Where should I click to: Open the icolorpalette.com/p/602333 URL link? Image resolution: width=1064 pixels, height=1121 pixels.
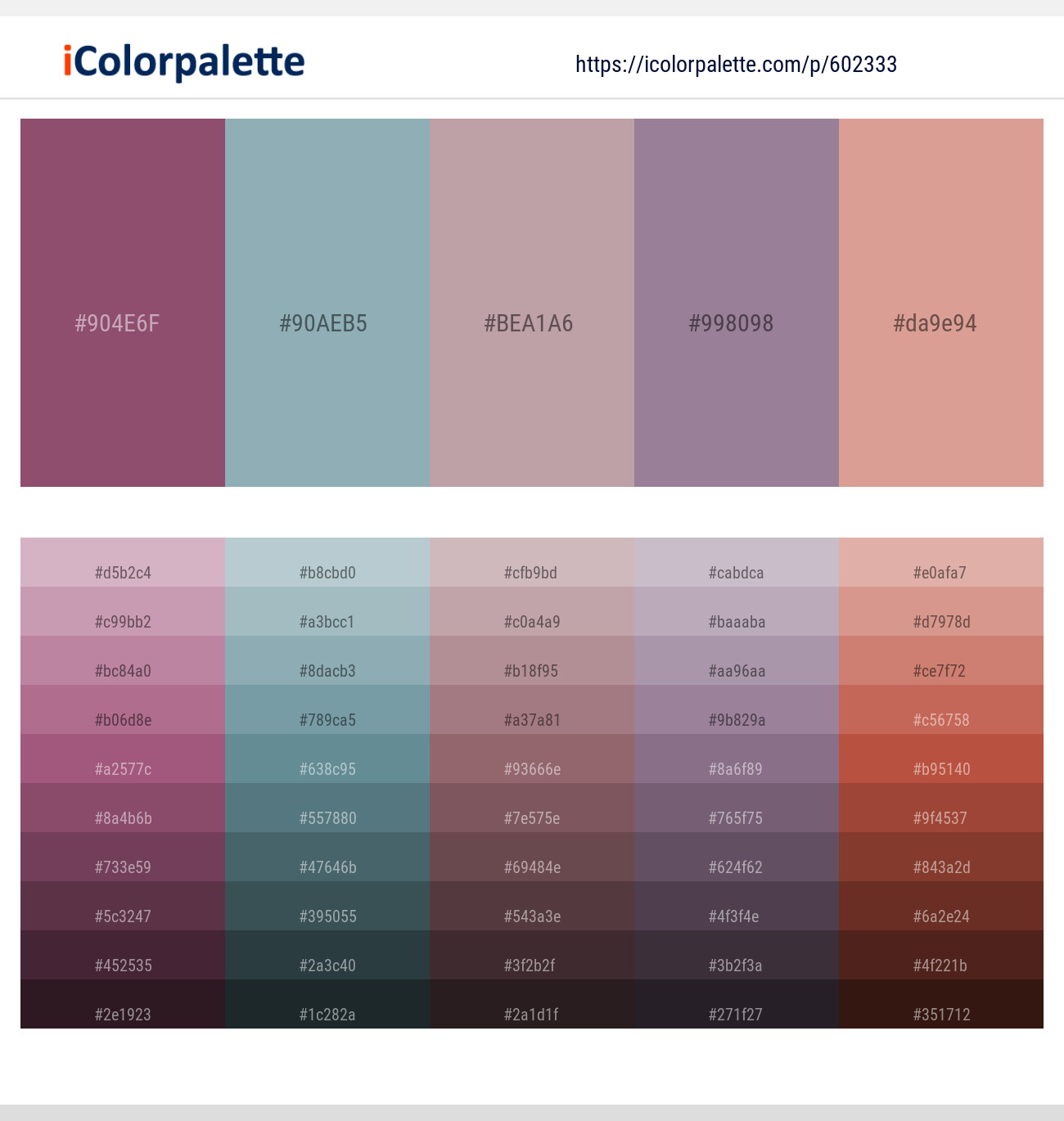[x=736, y=65]
